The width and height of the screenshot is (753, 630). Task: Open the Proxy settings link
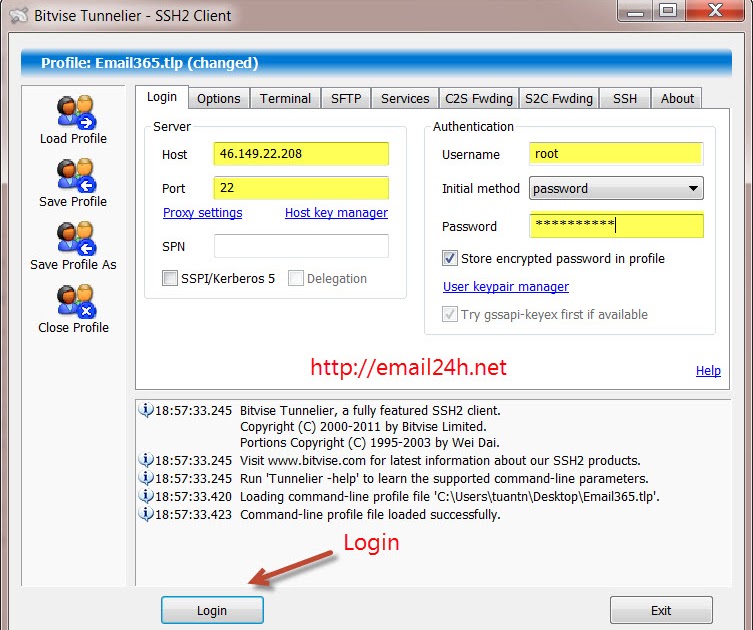[x=203, y=212]
